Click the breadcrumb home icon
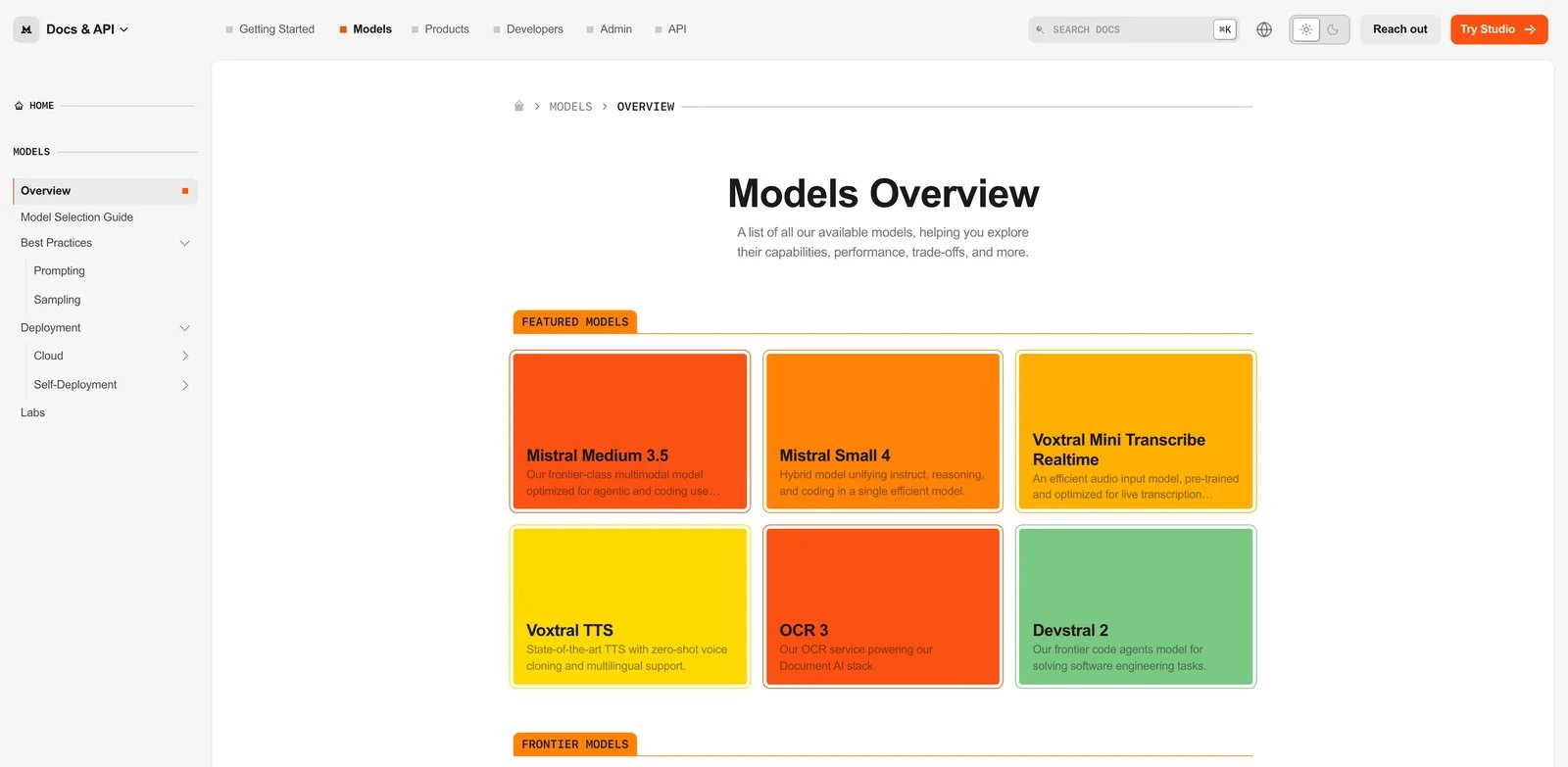This screenshot has height=767, width=1568. [519, 106]
